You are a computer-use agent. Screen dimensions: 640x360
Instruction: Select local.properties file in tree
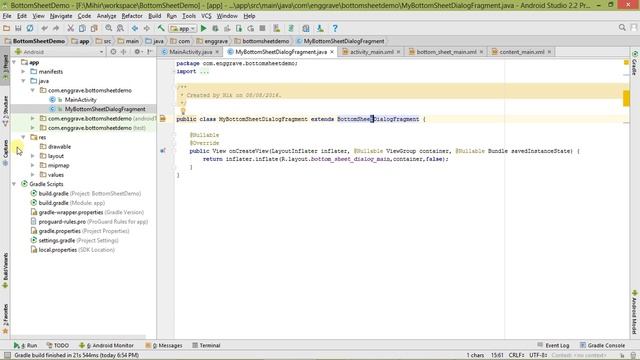(x=72, y=250)
